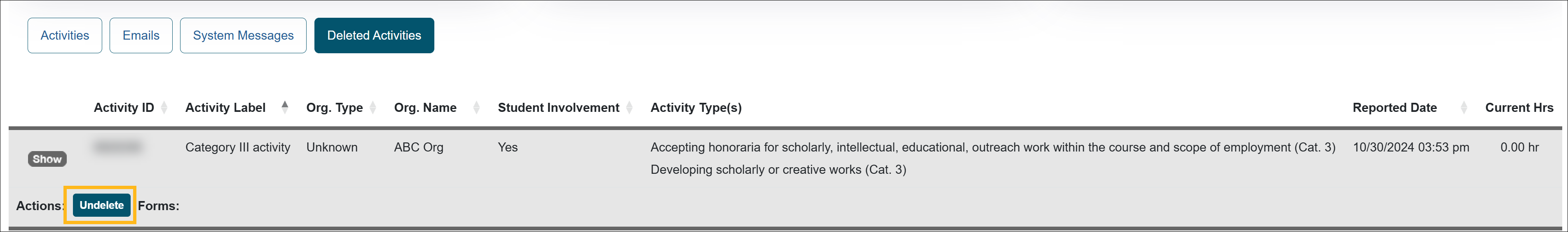Sort by Activity Label using its arrow icon

click(x=285, y=107)
